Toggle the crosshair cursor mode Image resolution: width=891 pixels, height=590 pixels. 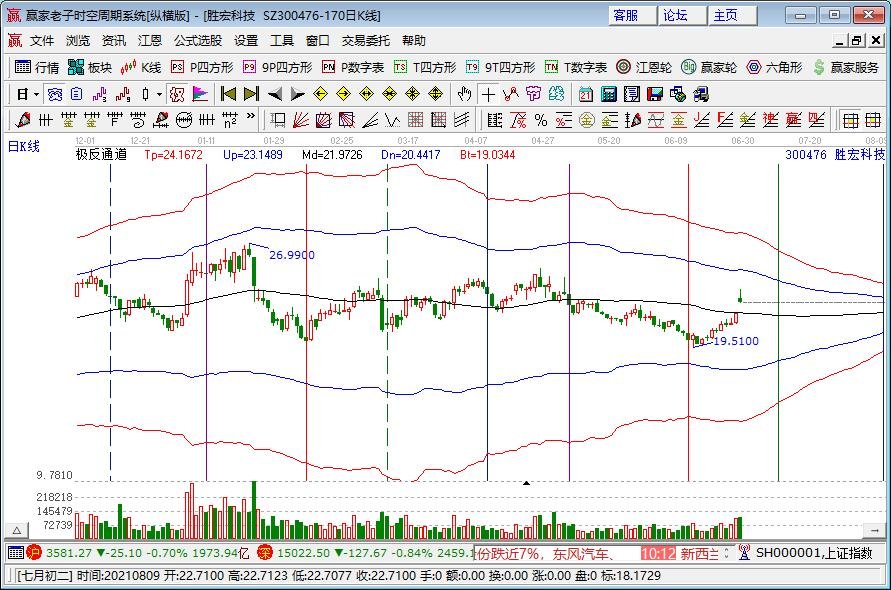click(488, 94)
